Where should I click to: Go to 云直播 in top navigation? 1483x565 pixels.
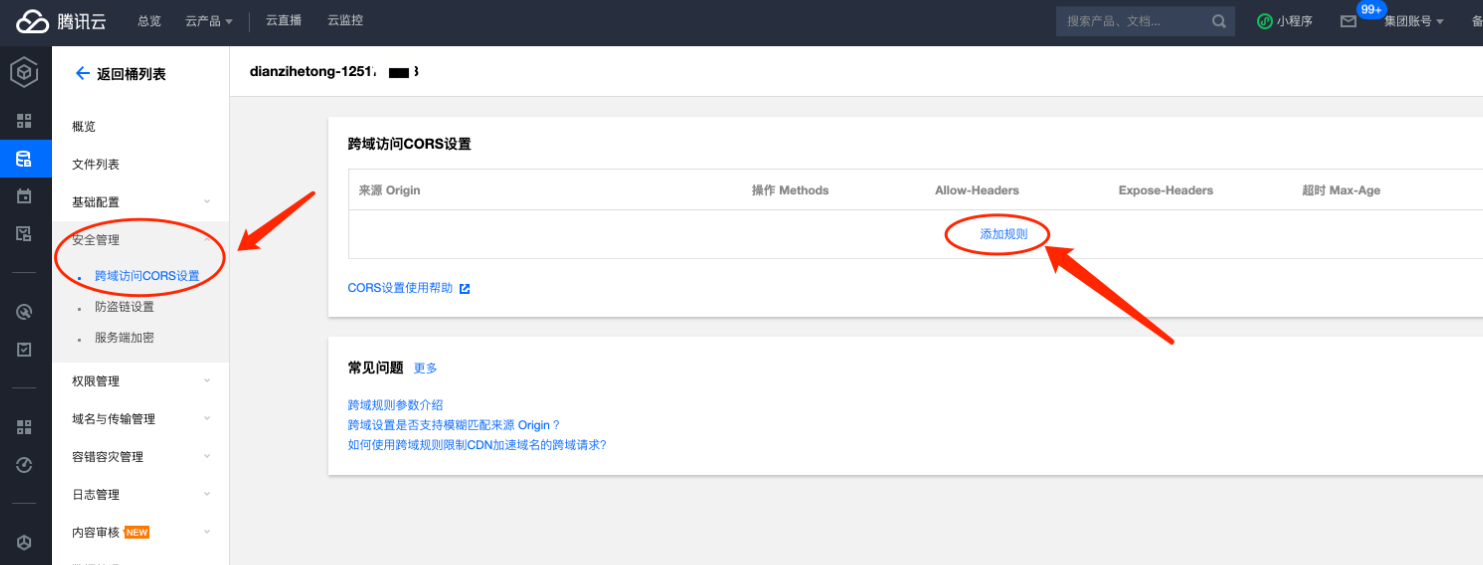click(284, 21)
